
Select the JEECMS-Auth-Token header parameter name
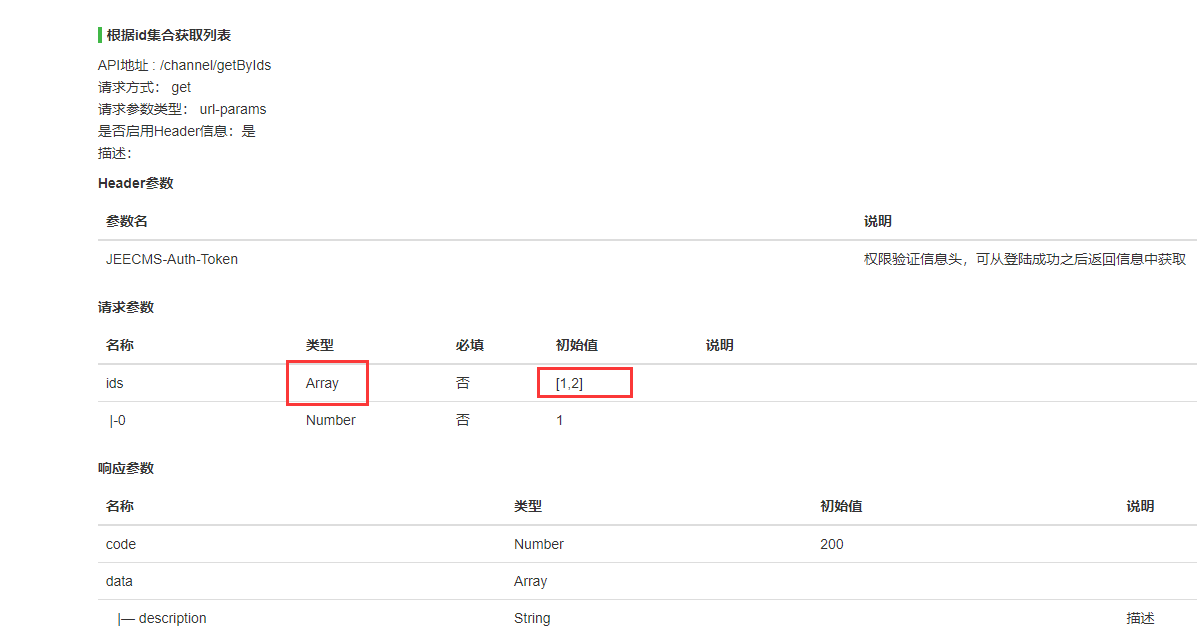[172, 259]
